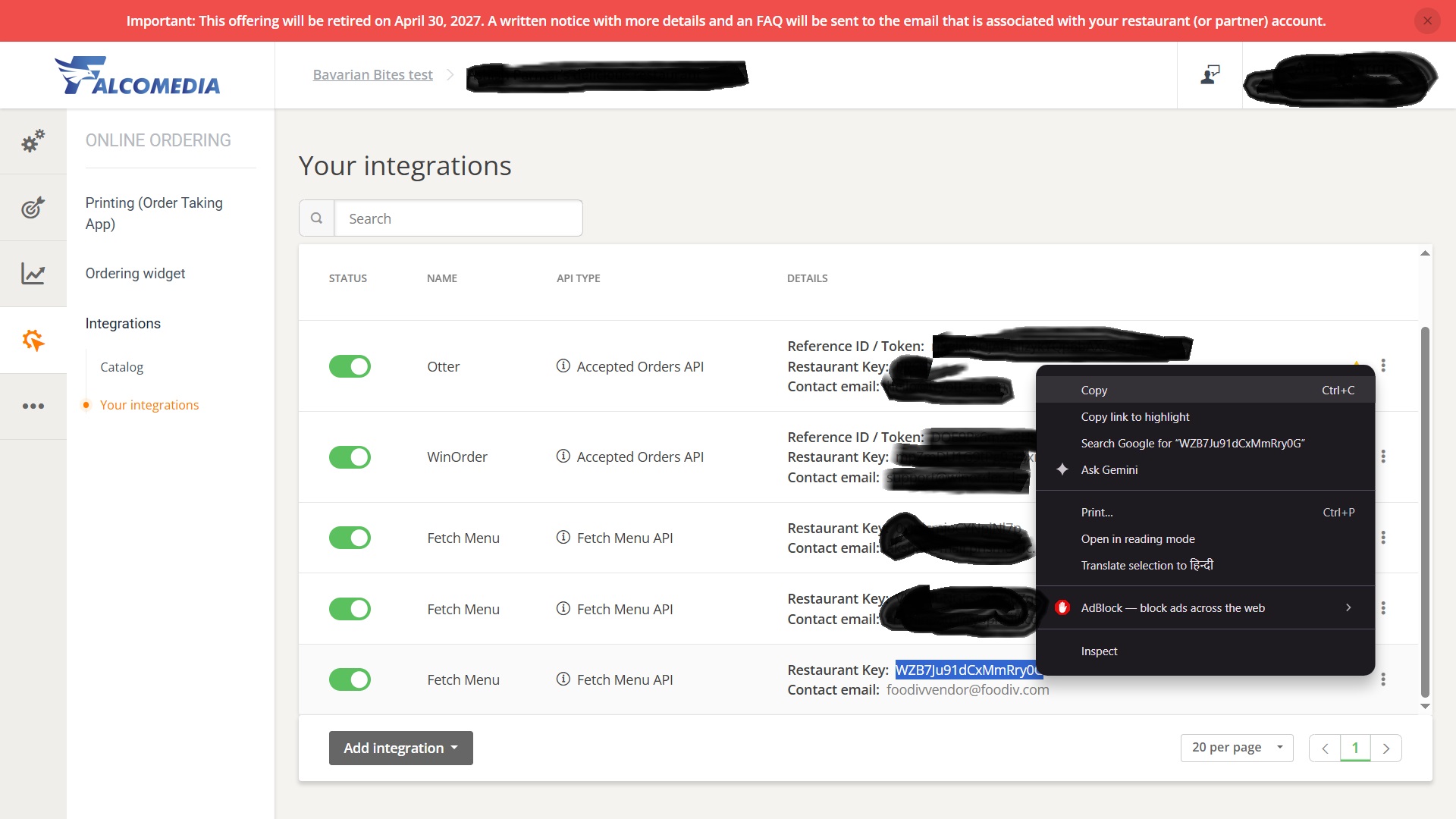Click in the integrations Search field
The height and width of the screenshot is (819, 1456).
coord(458,218)
